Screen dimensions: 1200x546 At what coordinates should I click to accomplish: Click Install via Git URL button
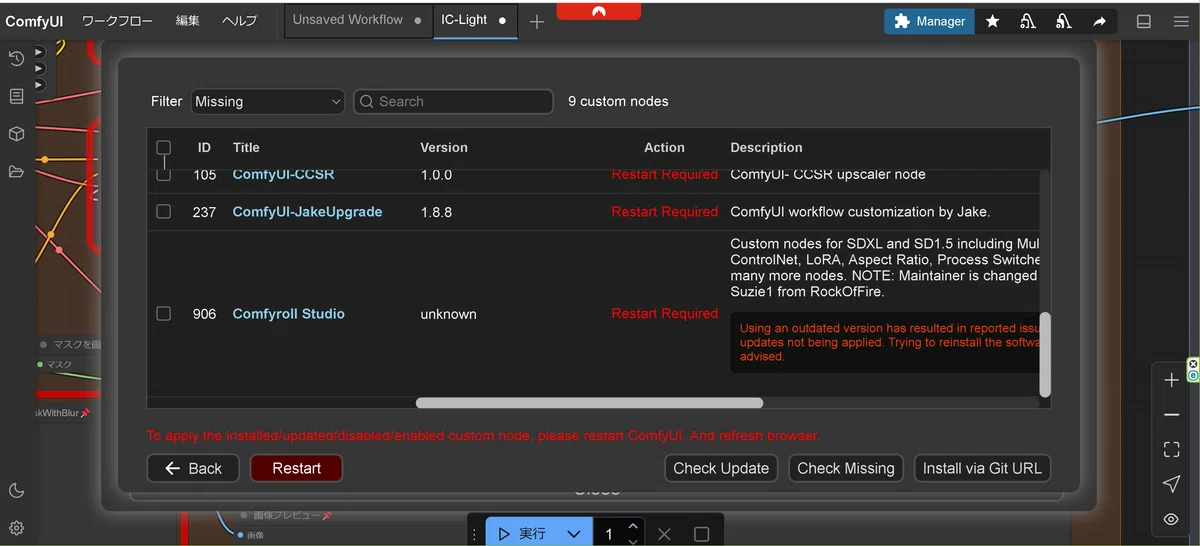click(x=982, y=468)
